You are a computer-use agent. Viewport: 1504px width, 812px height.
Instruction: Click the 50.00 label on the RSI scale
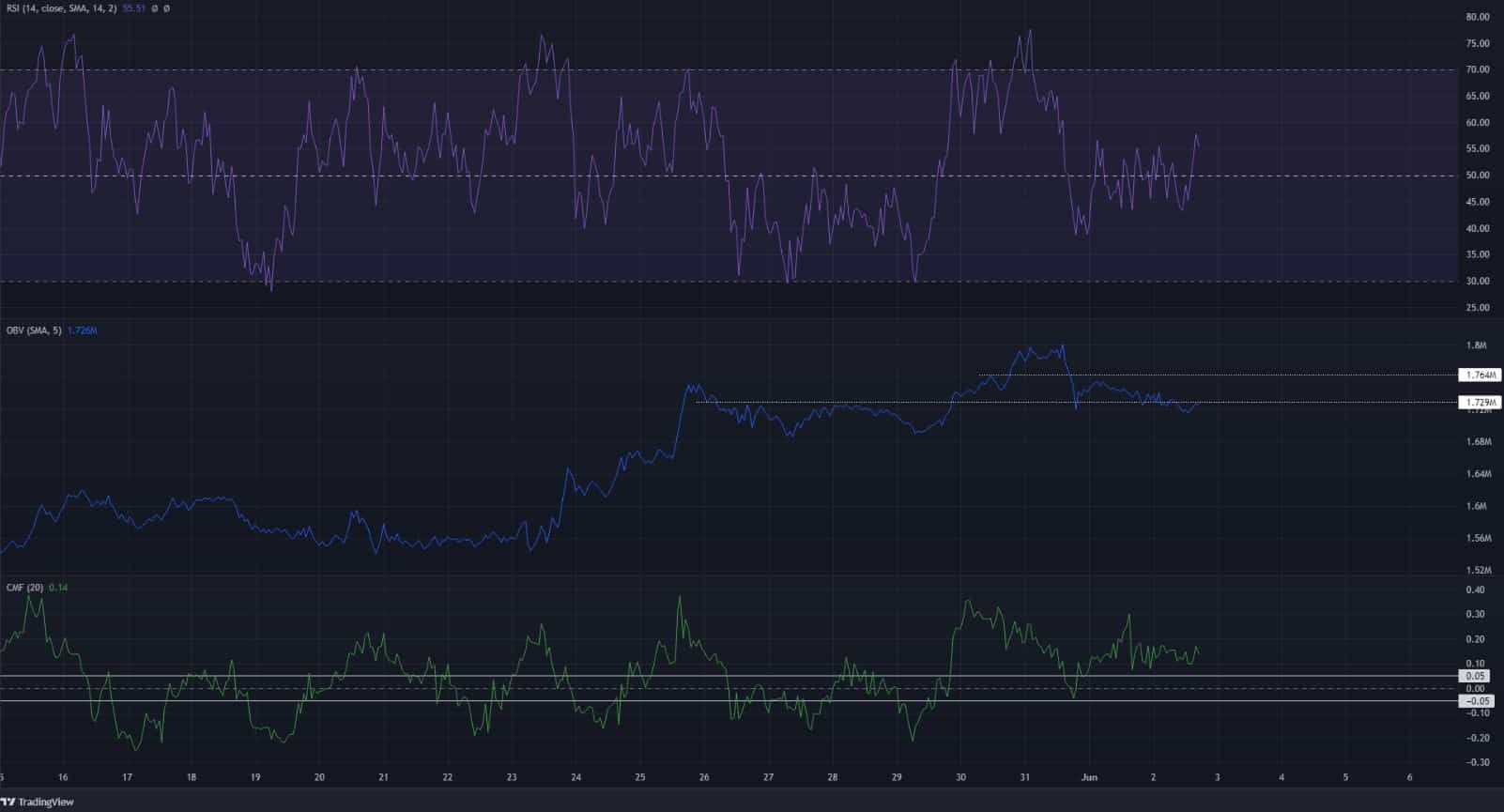click(x=1477, y=176)
